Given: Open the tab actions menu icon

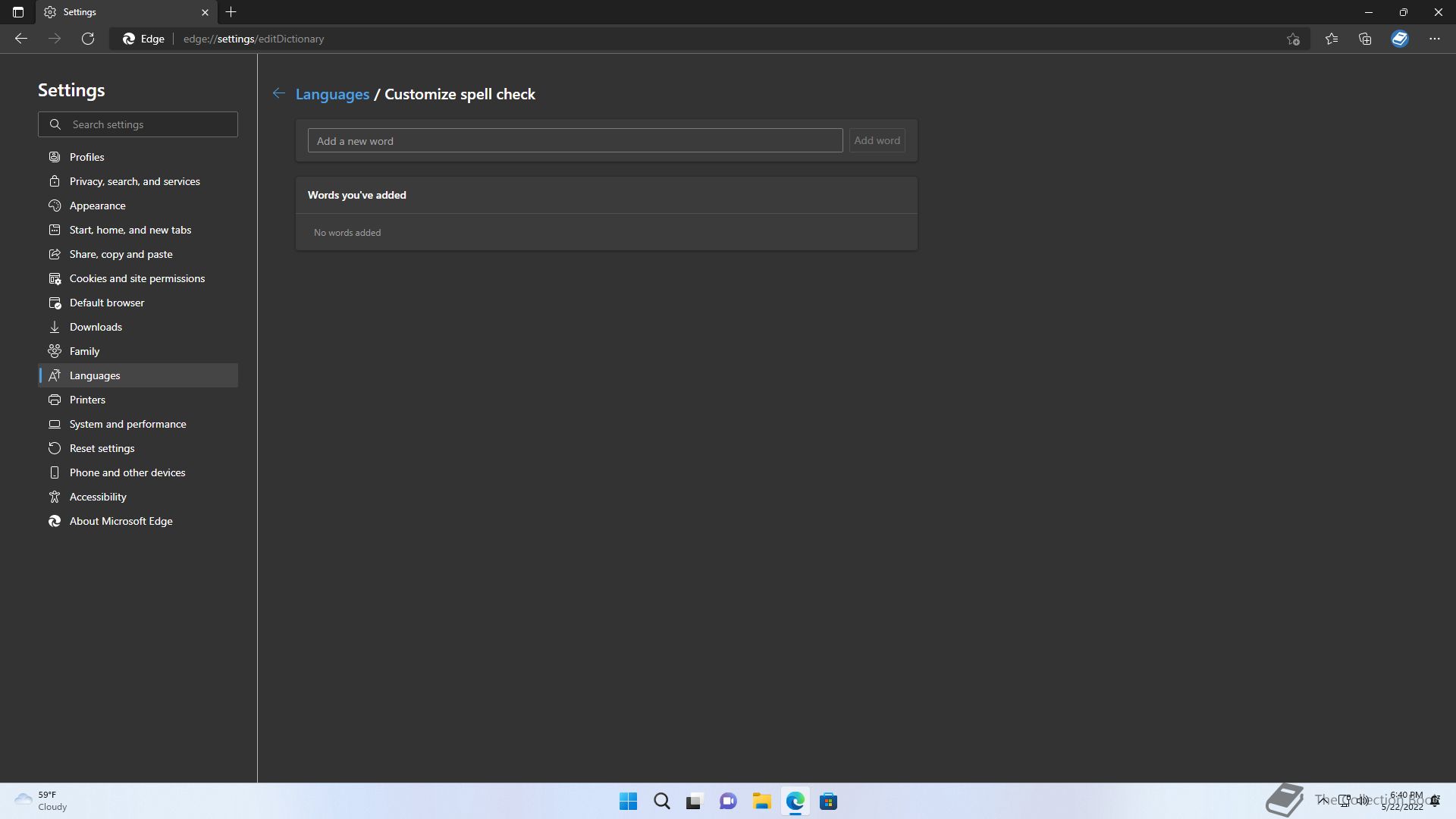Looking at the screenshot, I should (x=18, y=12).
